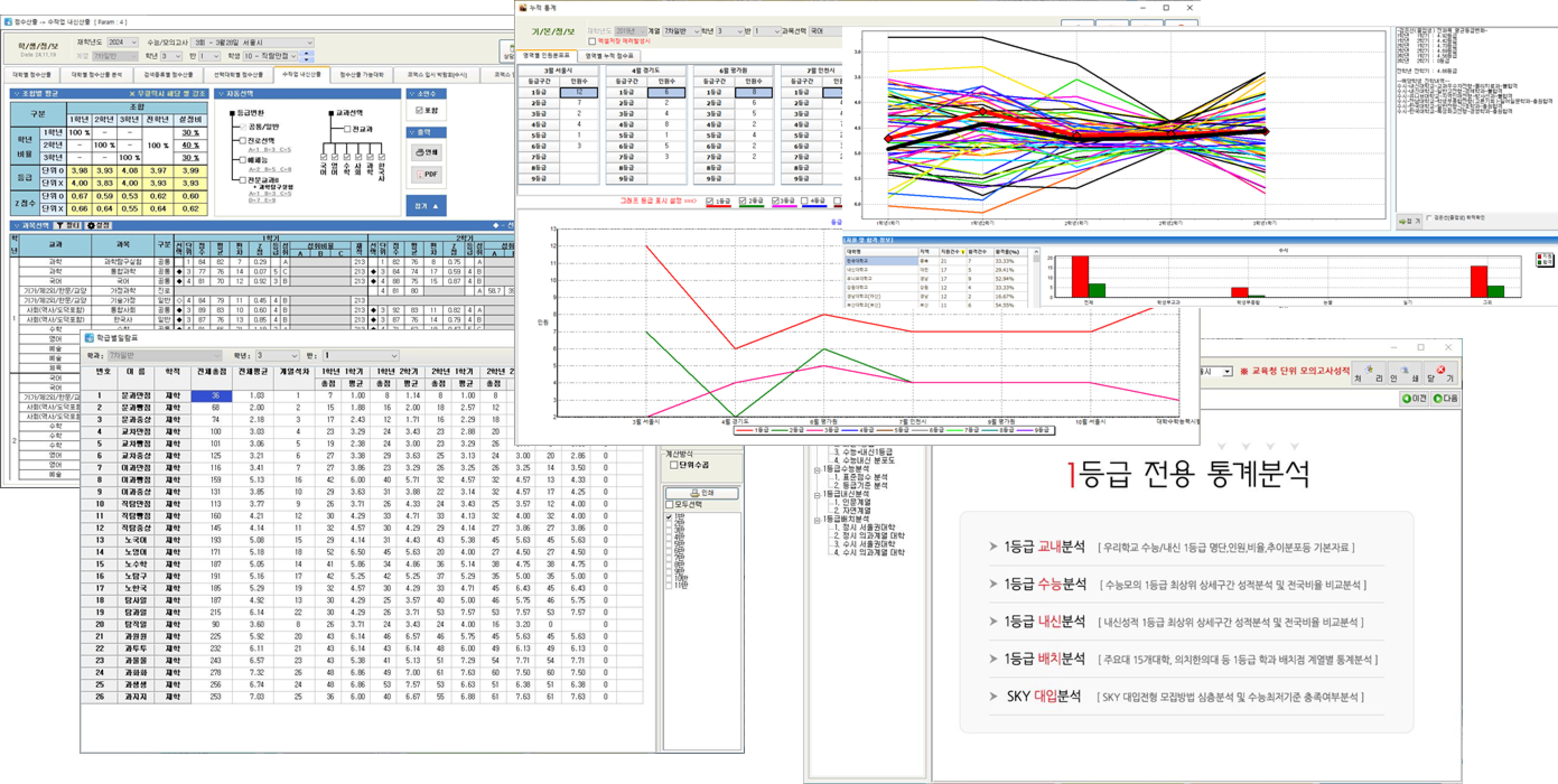1558x784 pixels.
Task: Check the 단위수곱 checkbox
Action: 673,465
